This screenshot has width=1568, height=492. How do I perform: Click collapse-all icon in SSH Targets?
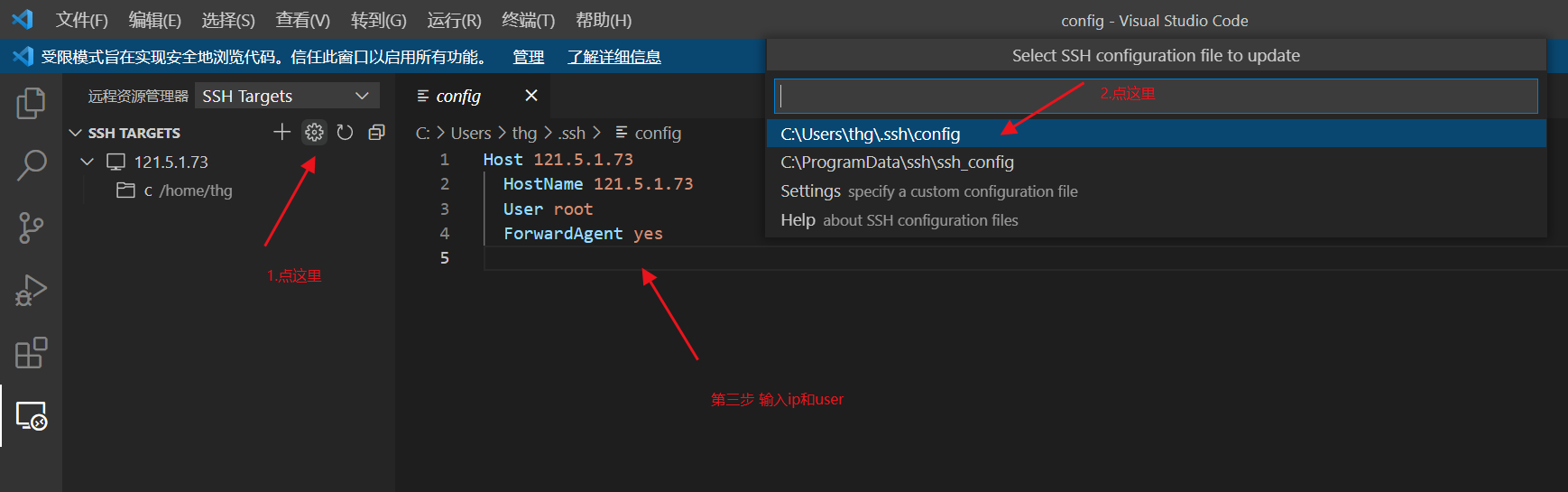(x=376, y=133)
